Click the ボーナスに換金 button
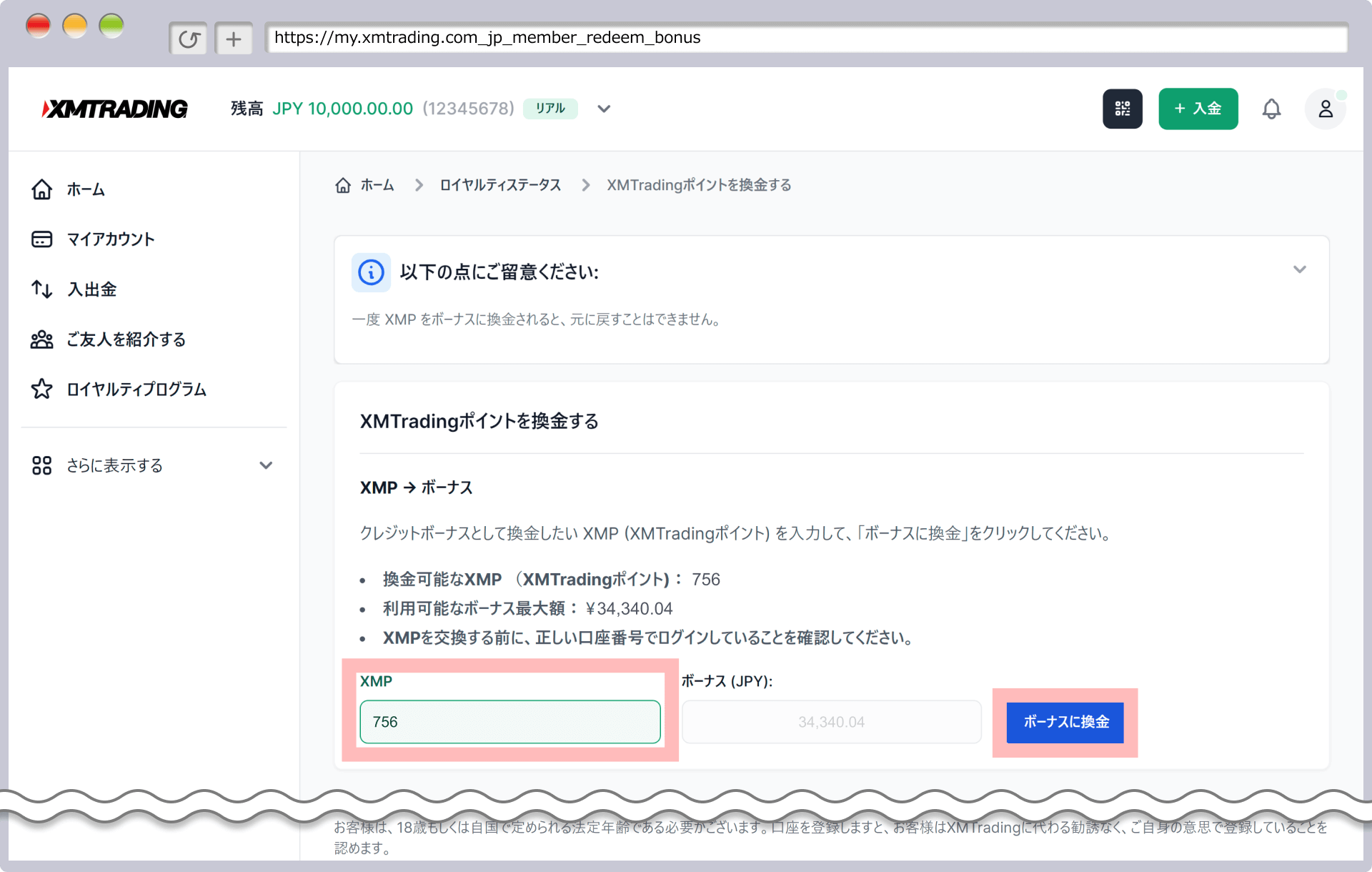This screenshot has height=872, width=1372. pyautogui.click(x=1064, y=723)
